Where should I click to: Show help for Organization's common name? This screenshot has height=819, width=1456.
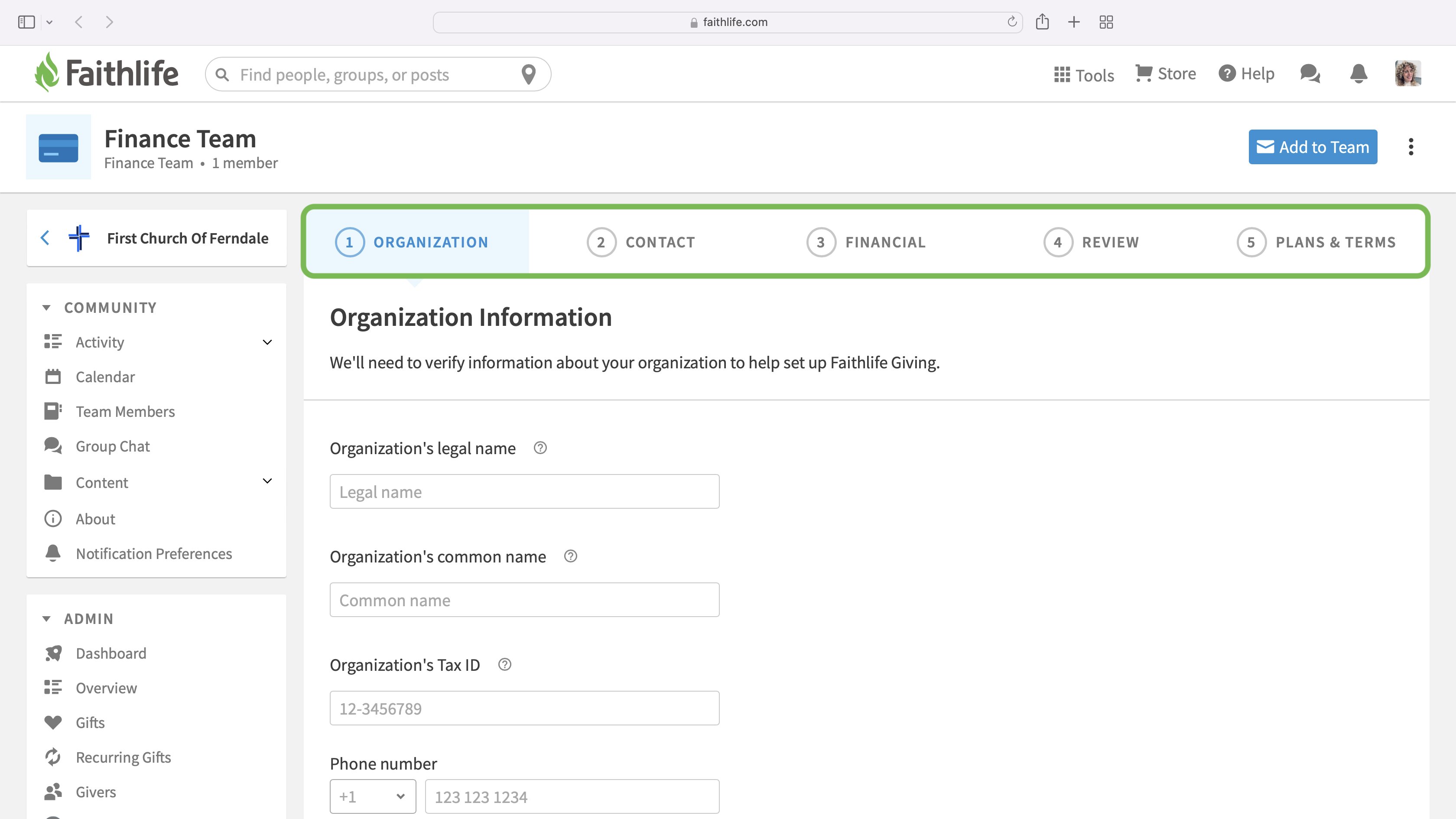click(x=570, y=556)
